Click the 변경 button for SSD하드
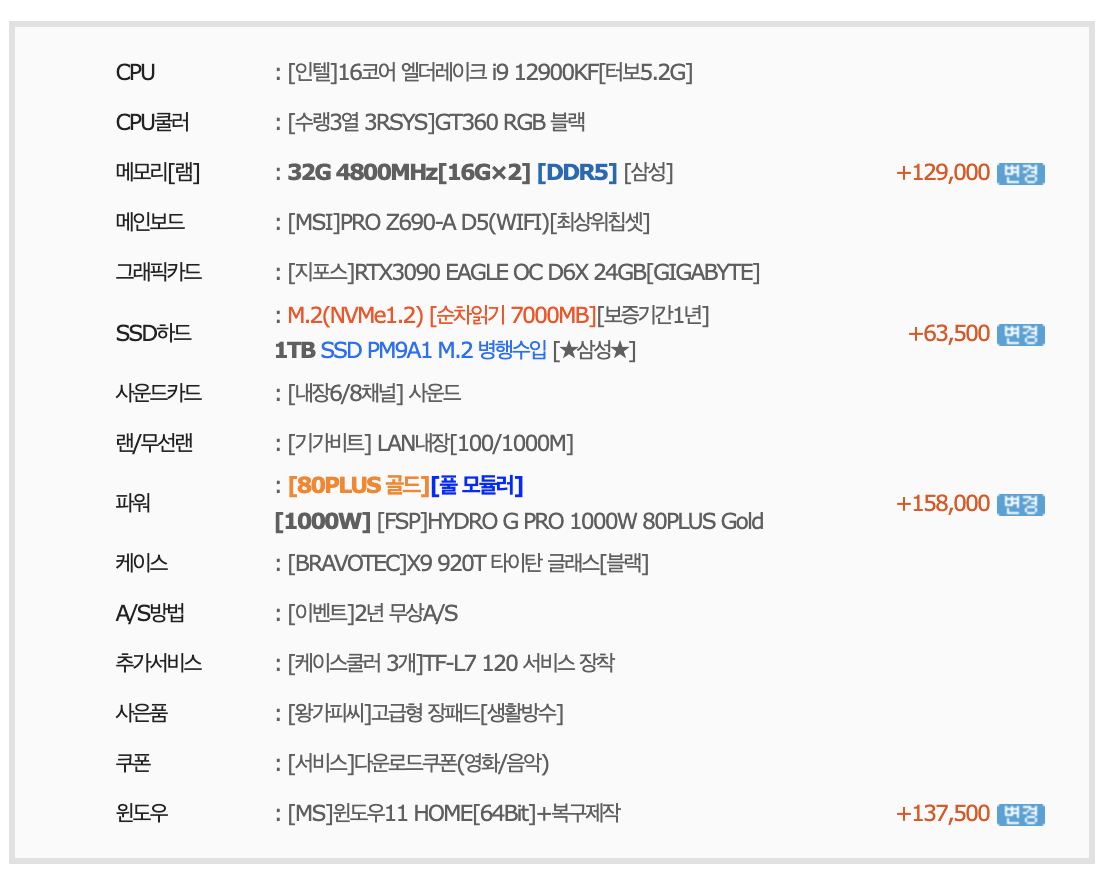Image resolution: width=1110 pixels, height=876 pixels. click(x=1020, y=334)
